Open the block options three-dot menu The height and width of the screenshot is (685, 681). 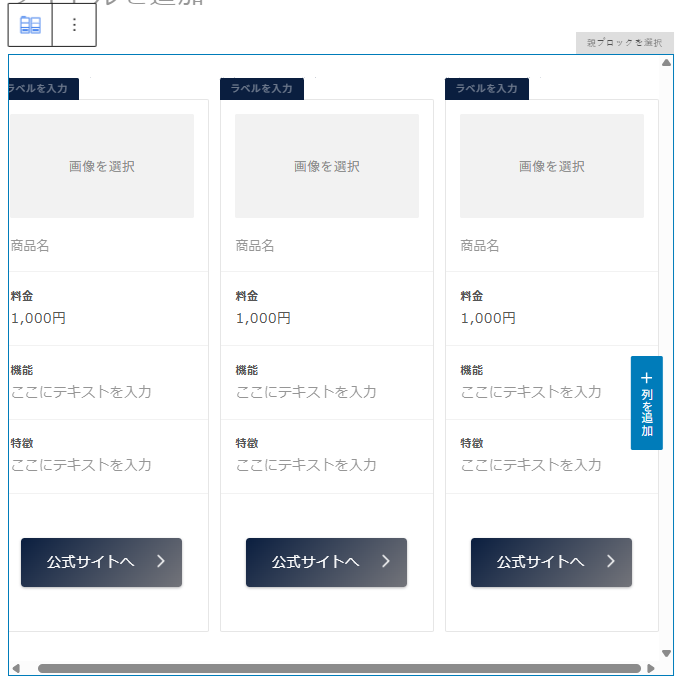74,25
